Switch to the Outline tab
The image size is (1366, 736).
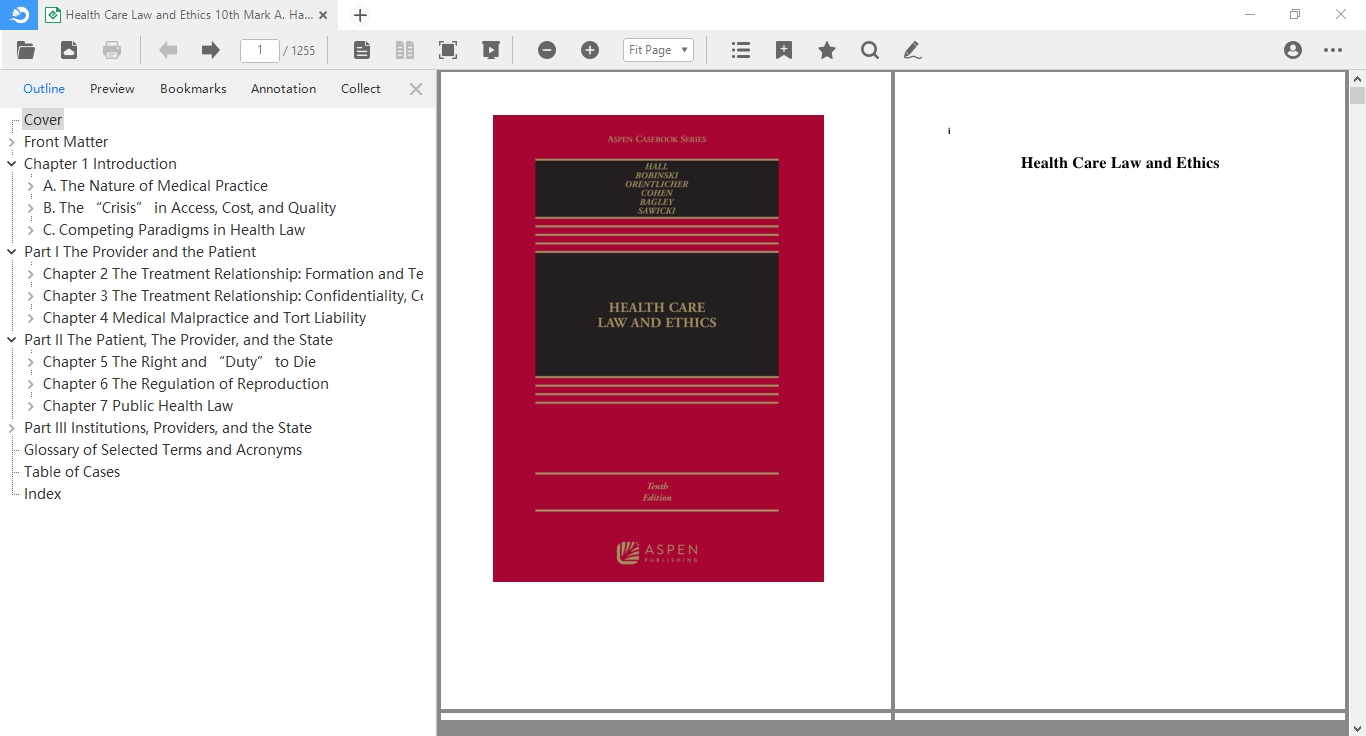click(x=44, y=89)
